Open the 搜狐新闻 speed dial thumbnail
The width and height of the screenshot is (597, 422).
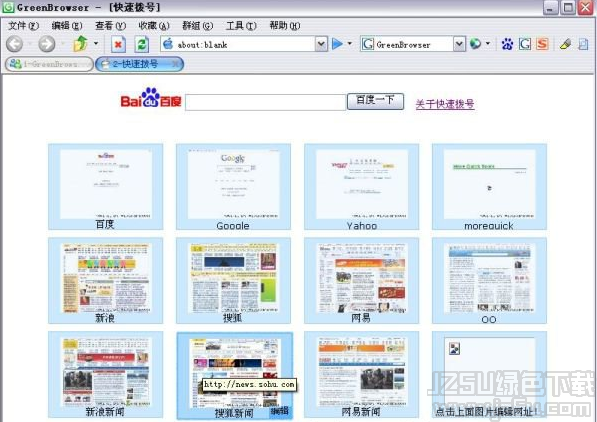click(235, 376)
